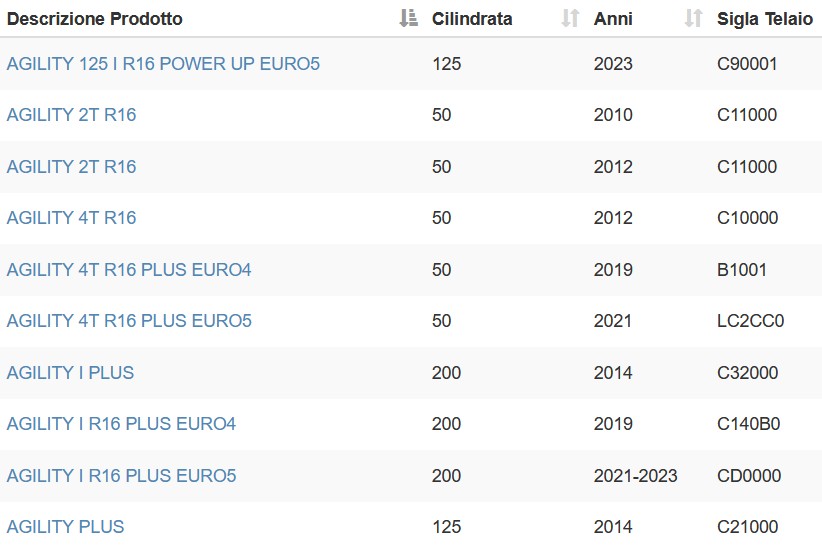Screen dimensions: 822x547
Task: Select the frame code cell C90001
Action: 747,63
